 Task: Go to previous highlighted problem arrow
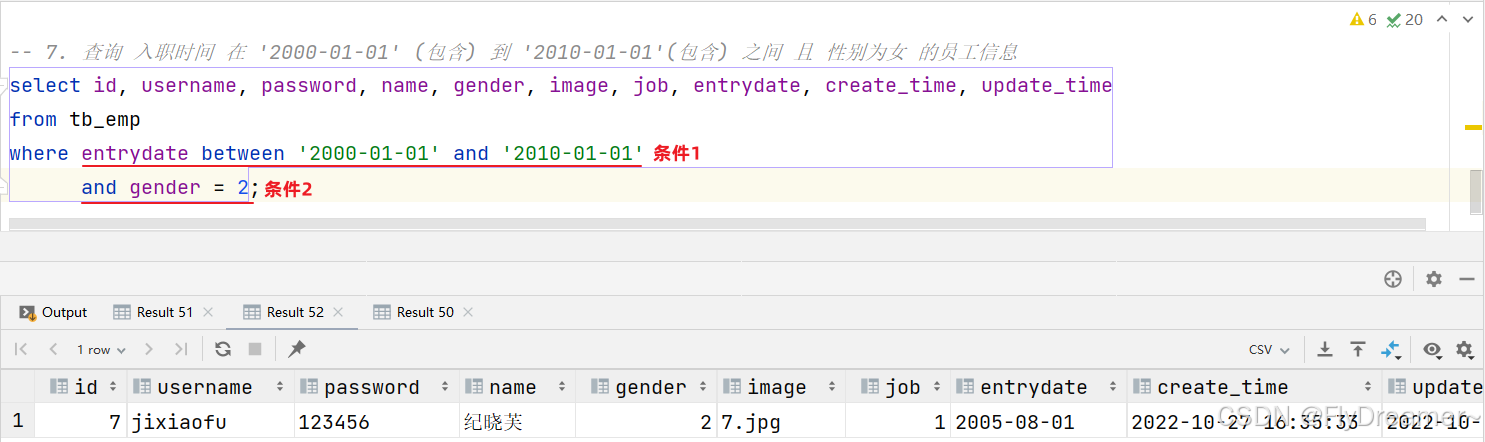pos(1442,19)
